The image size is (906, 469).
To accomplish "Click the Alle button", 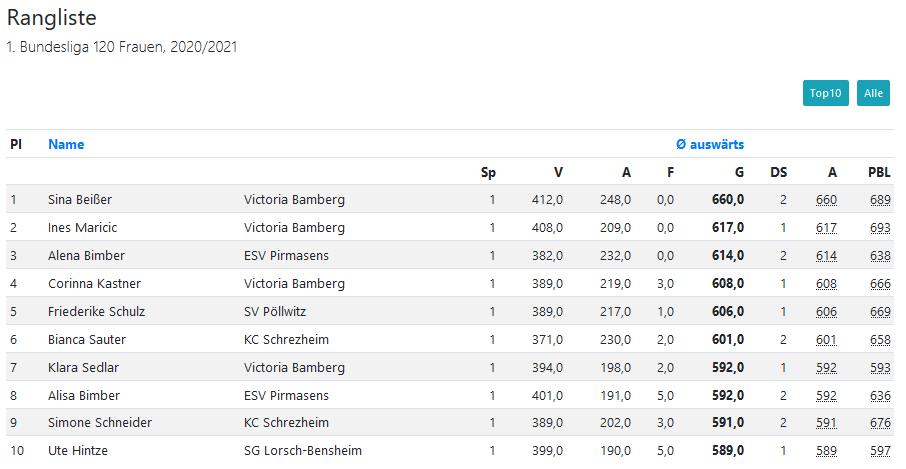I will [x=873, y=93].
